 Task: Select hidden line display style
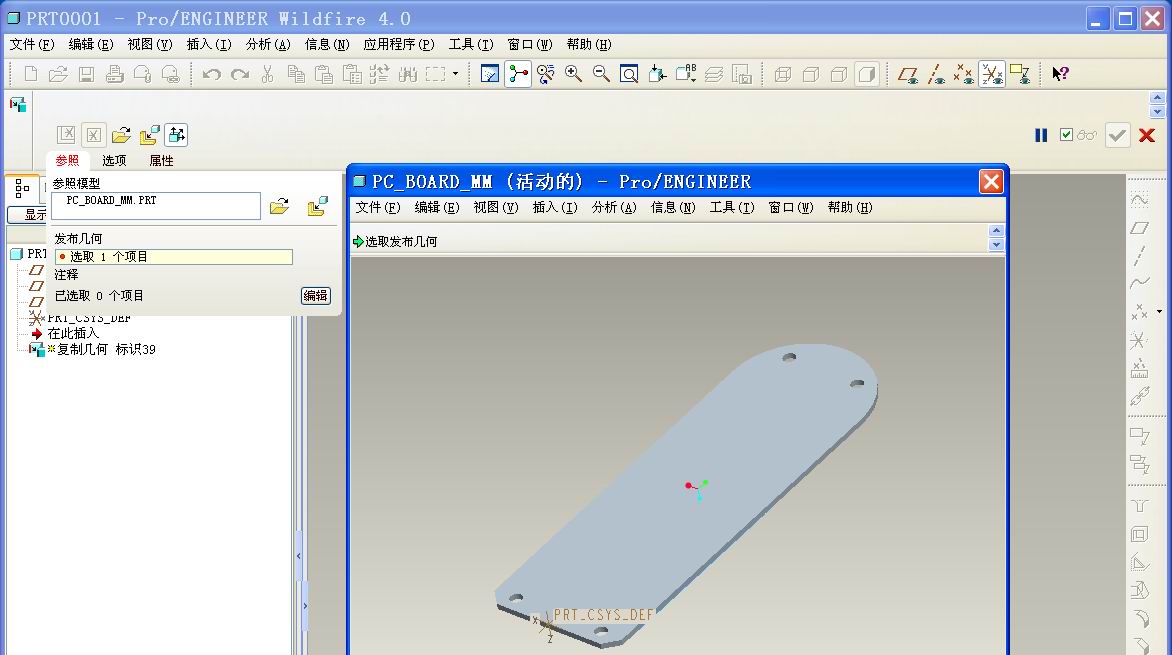(810, 74)
